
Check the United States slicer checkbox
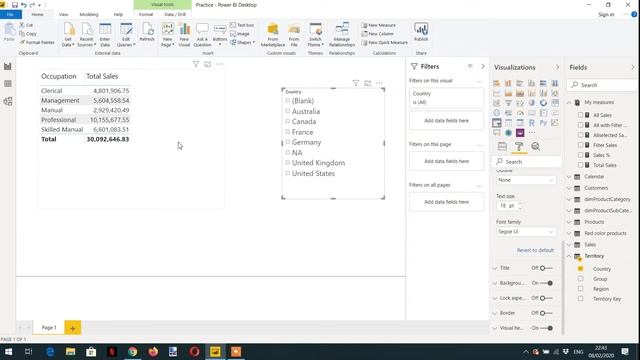pyautogui.click(x=287, y=173)
